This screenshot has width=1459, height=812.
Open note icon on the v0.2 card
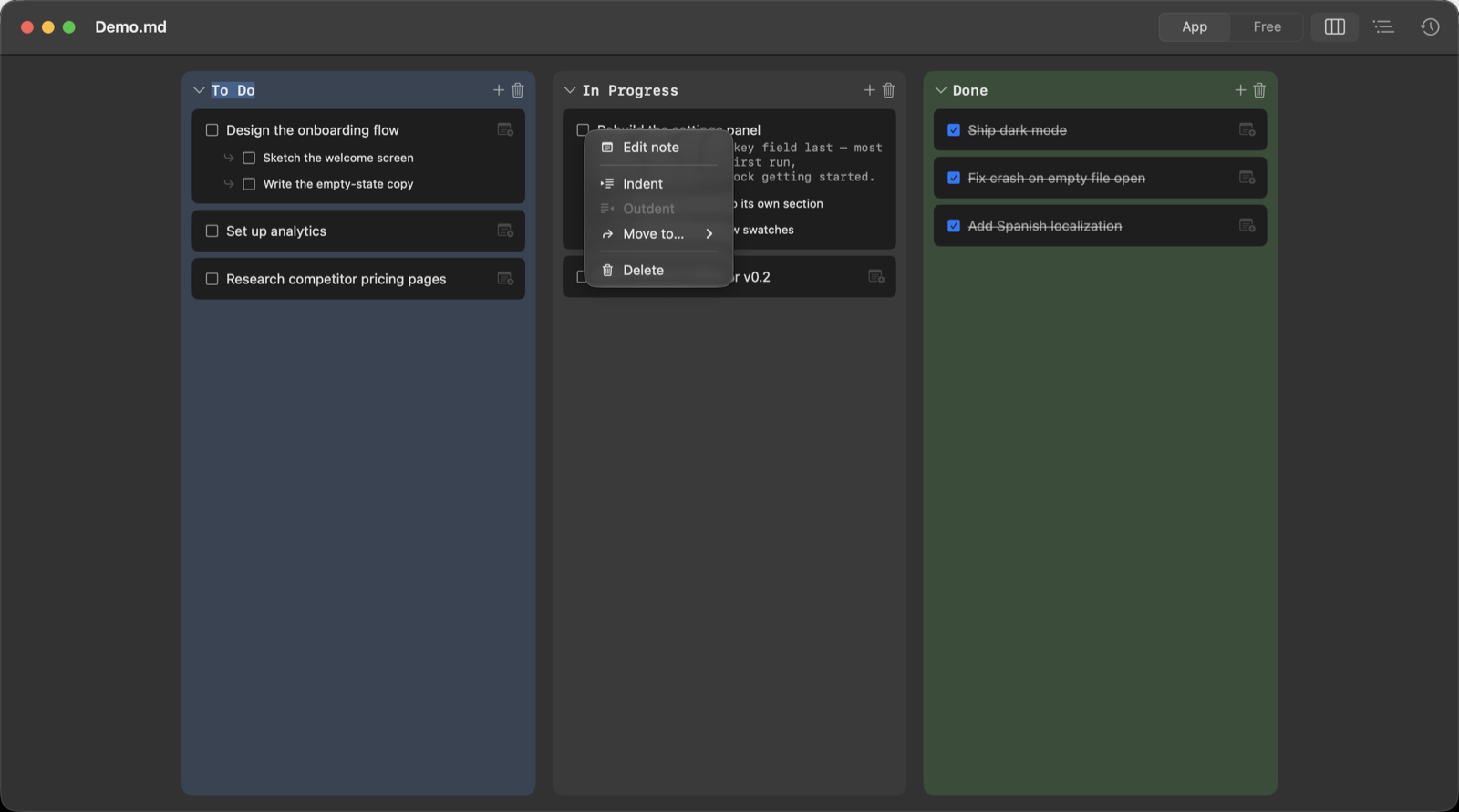pos(876,276)
